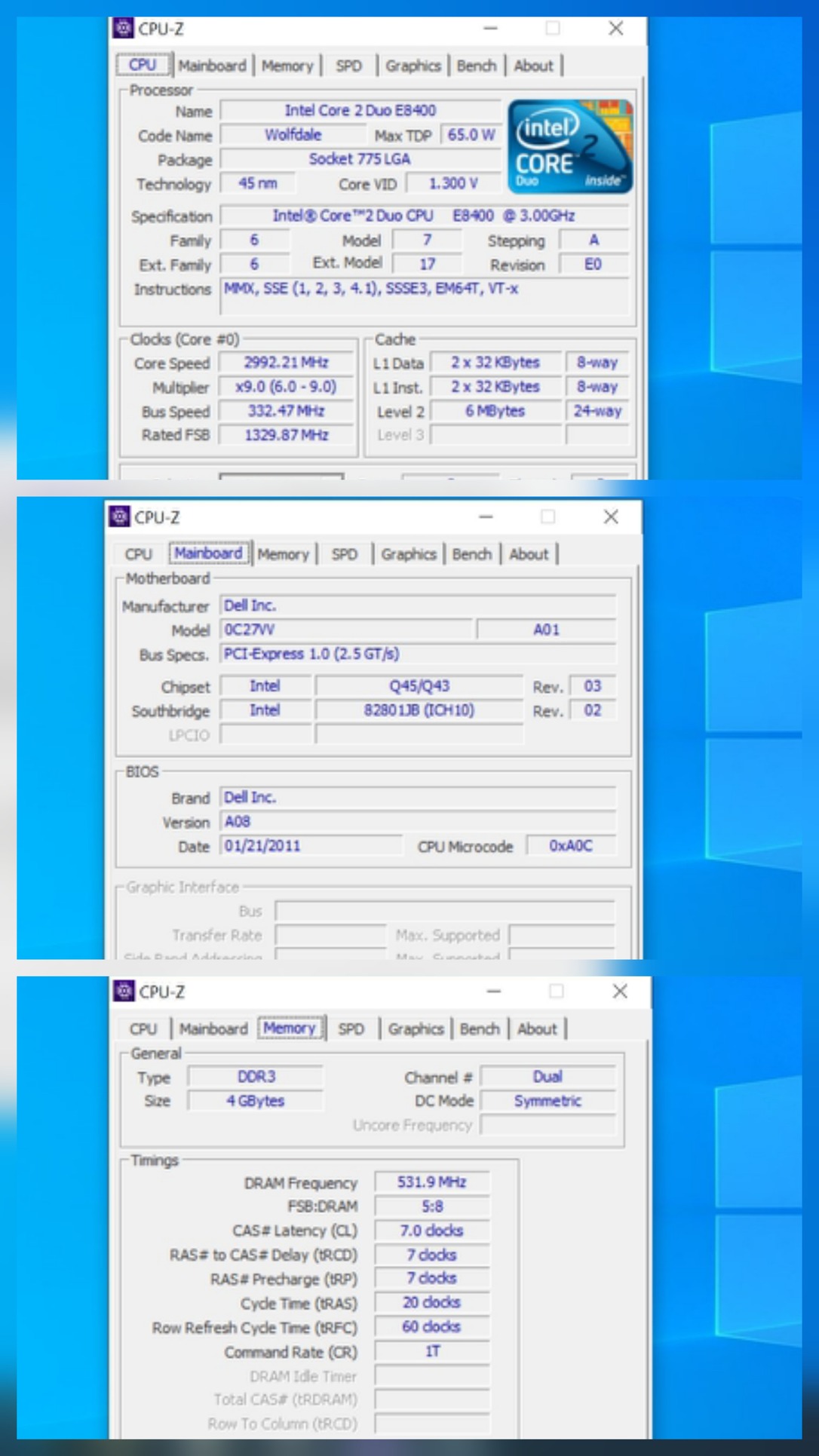Go to CPU tab in Memory window

coord(143,1028)
